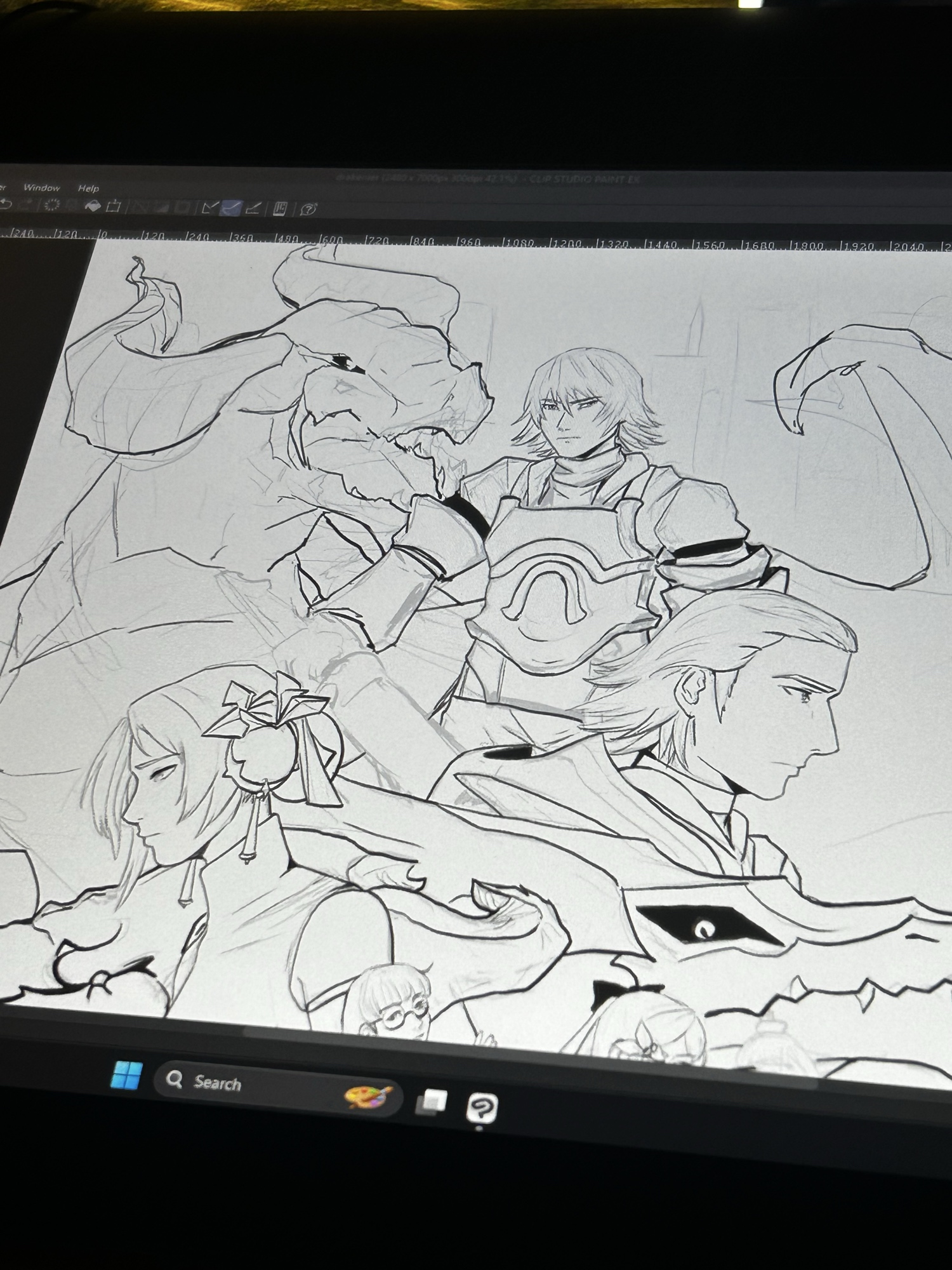This screenshot has width=952, height=1270.
Task: Open the Window menu
Action: (41, 187)
